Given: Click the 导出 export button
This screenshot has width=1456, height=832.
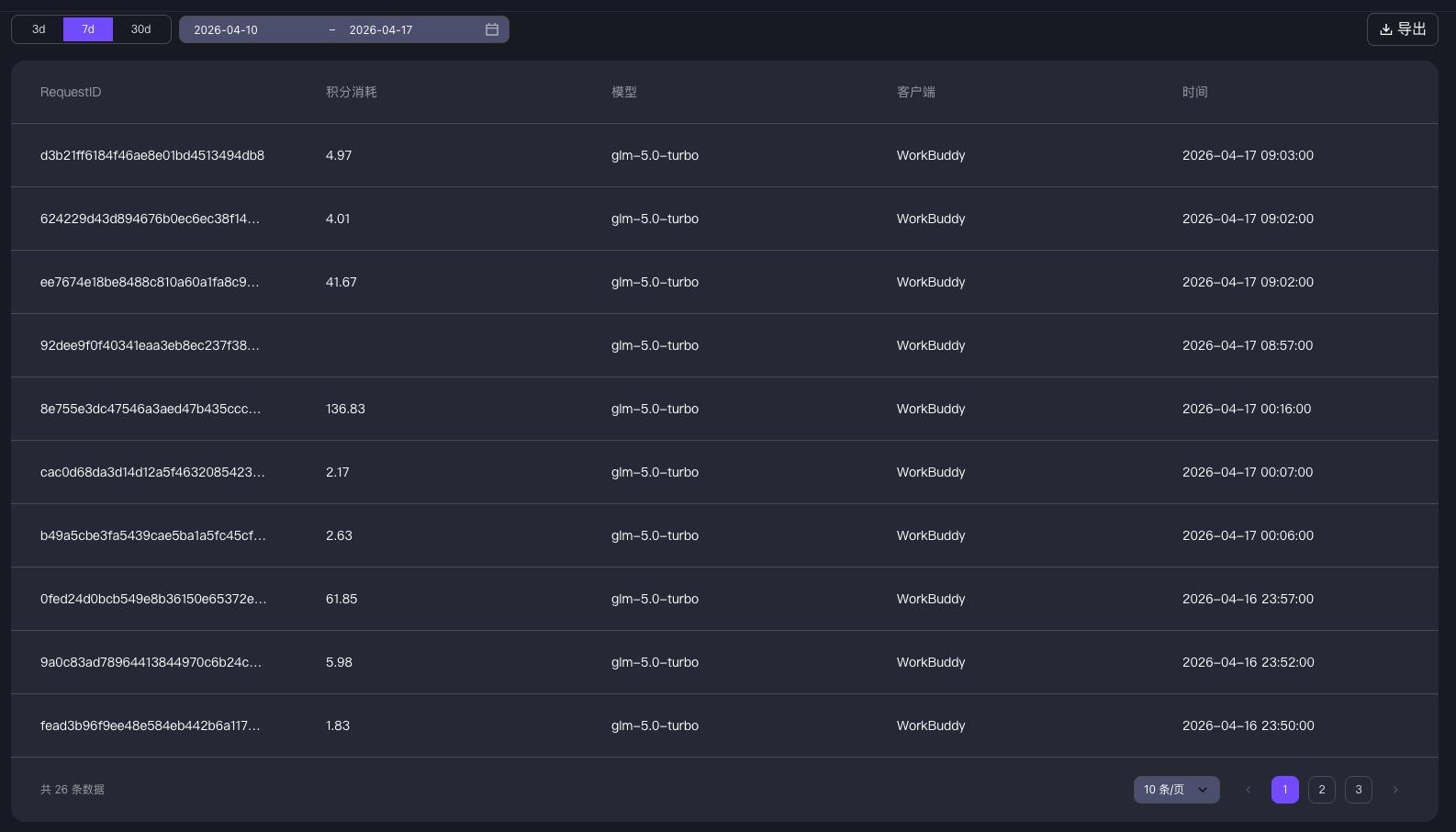Looking at the screenshot, I should (x=1403, y=29).
